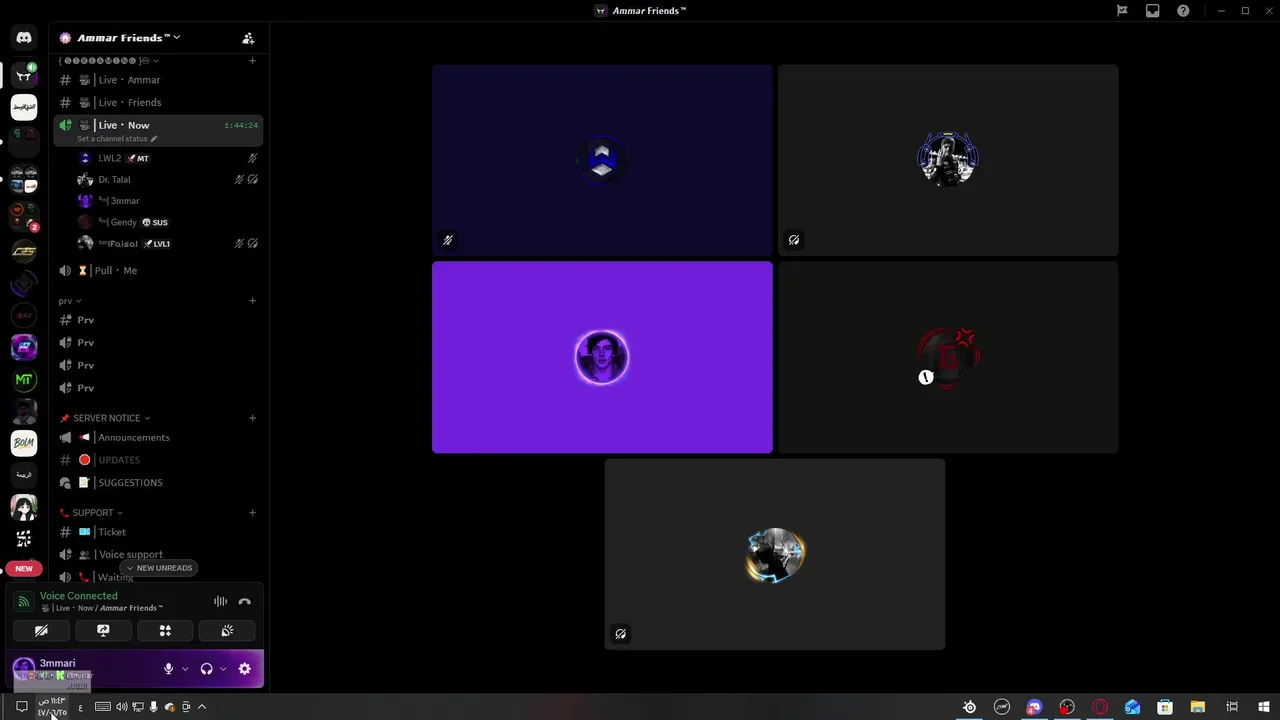This screenshot has width=1280, height=720.
Task: Deafen with the headphones icon
Action: (206, 669)
